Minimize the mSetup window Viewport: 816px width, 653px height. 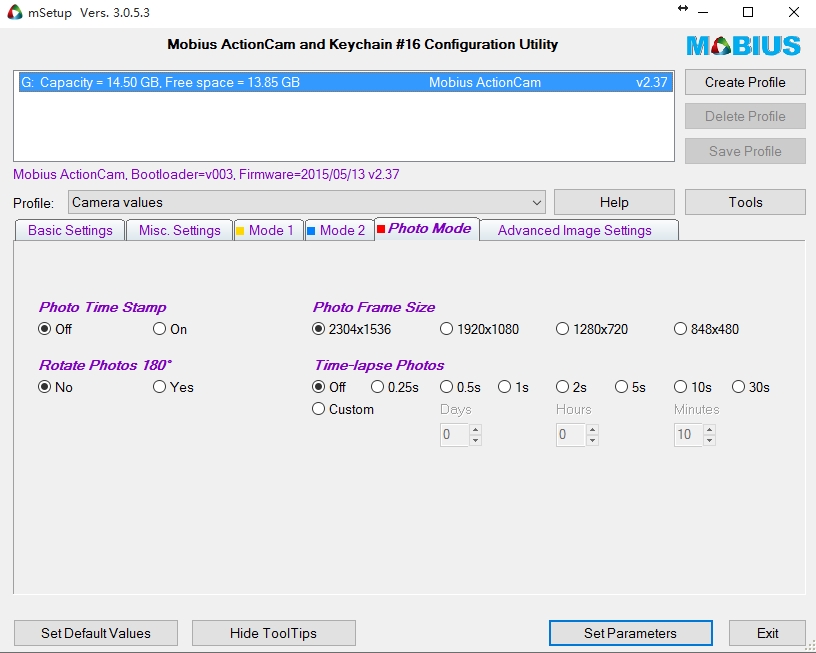703,12
